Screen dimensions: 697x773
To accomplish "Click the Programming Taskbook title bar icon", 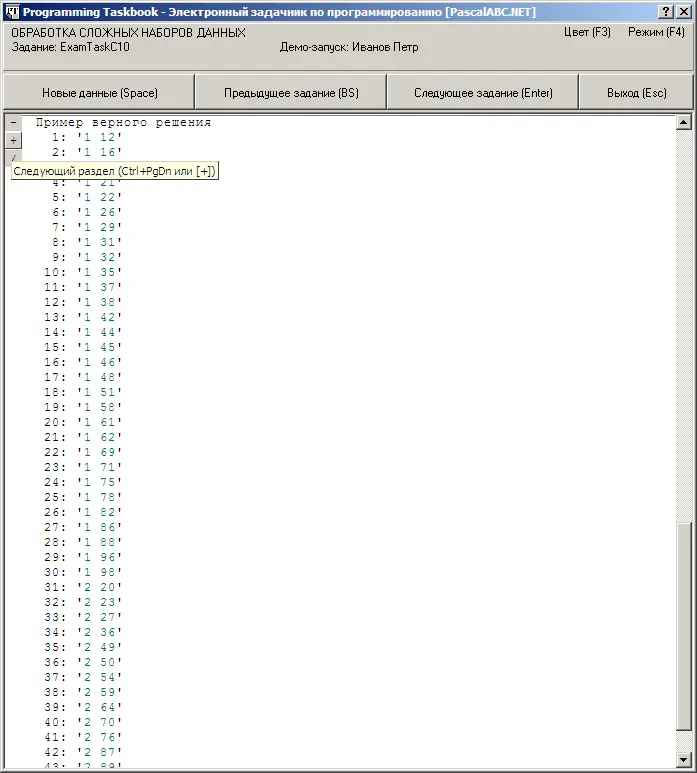I will pos(12,12).
